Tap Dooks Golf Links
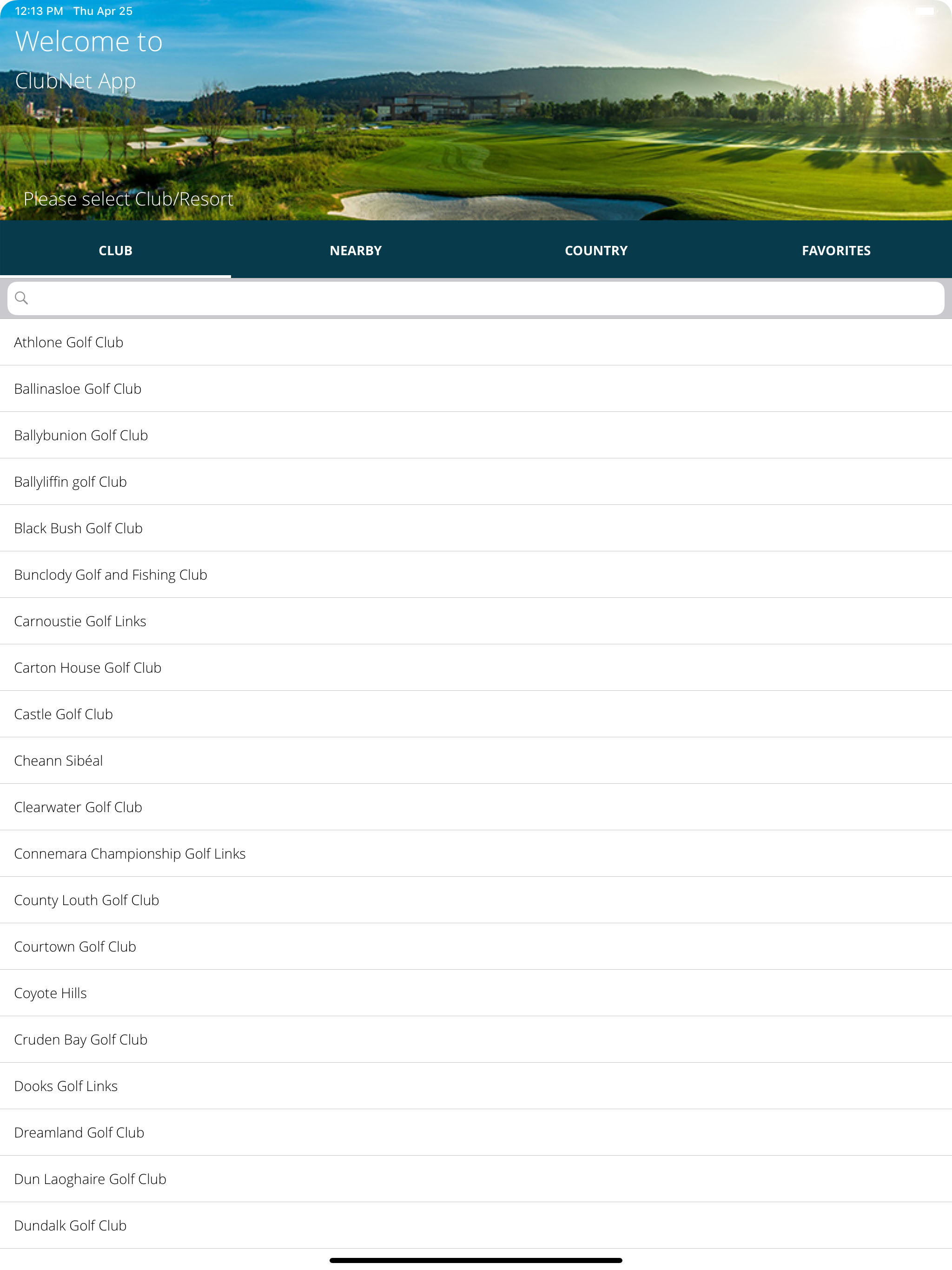The height and width of the screenshot is (1270, 952). 476,1086
